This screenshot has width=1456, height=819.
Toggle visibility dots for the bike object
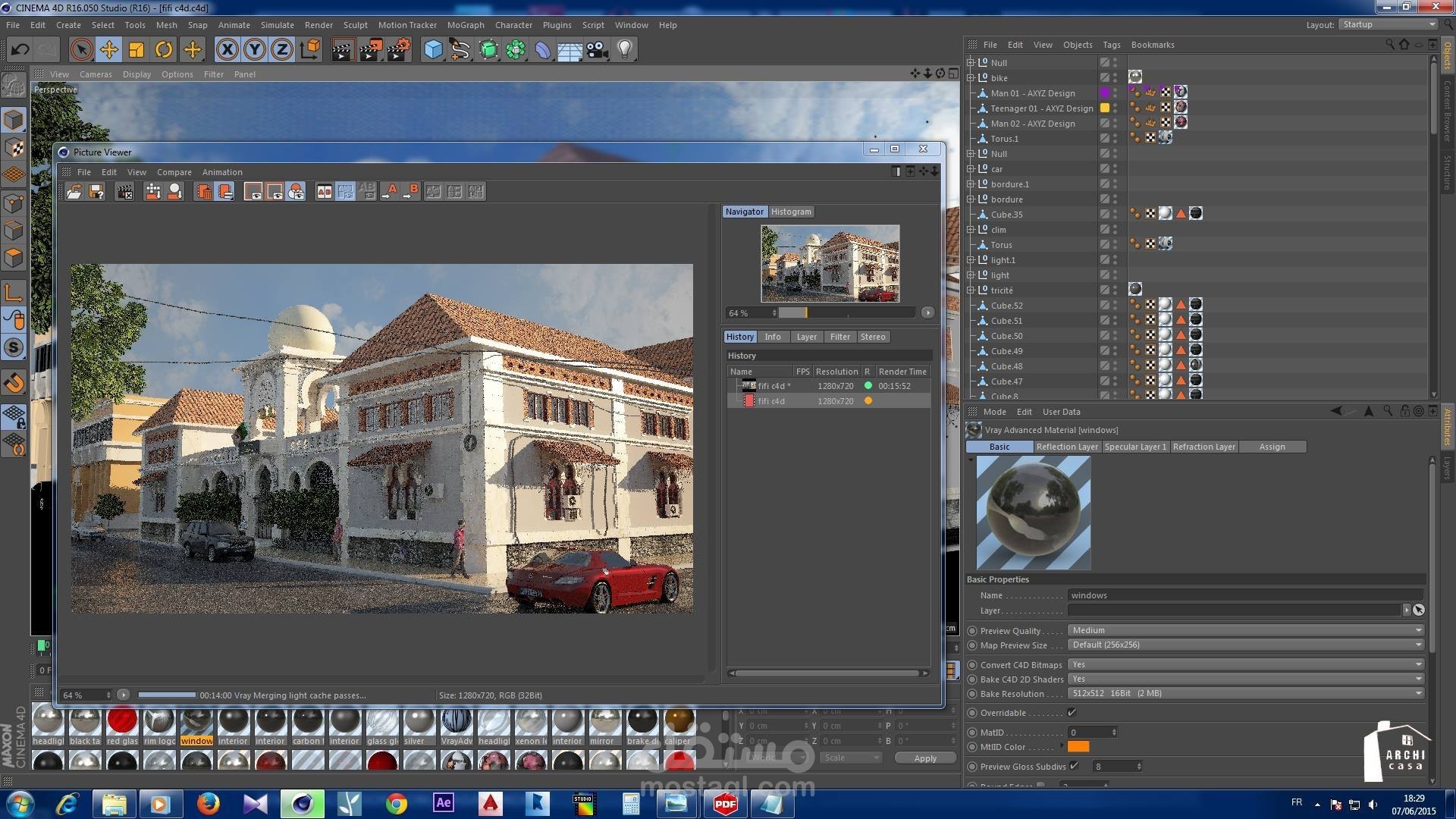(x=1115, y=77)
